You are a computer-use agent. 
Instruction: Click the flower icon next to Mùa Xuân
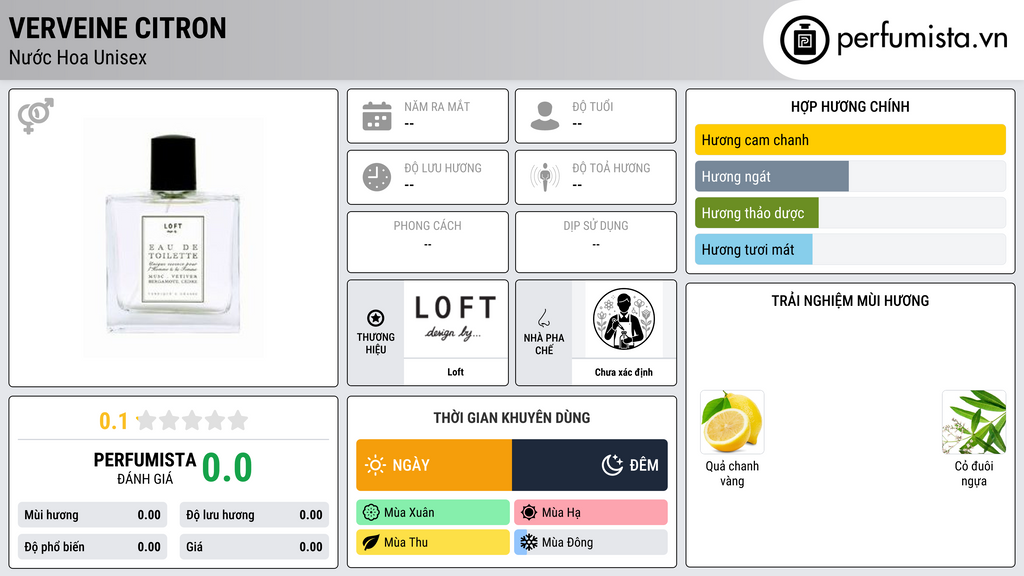point(371,513)
